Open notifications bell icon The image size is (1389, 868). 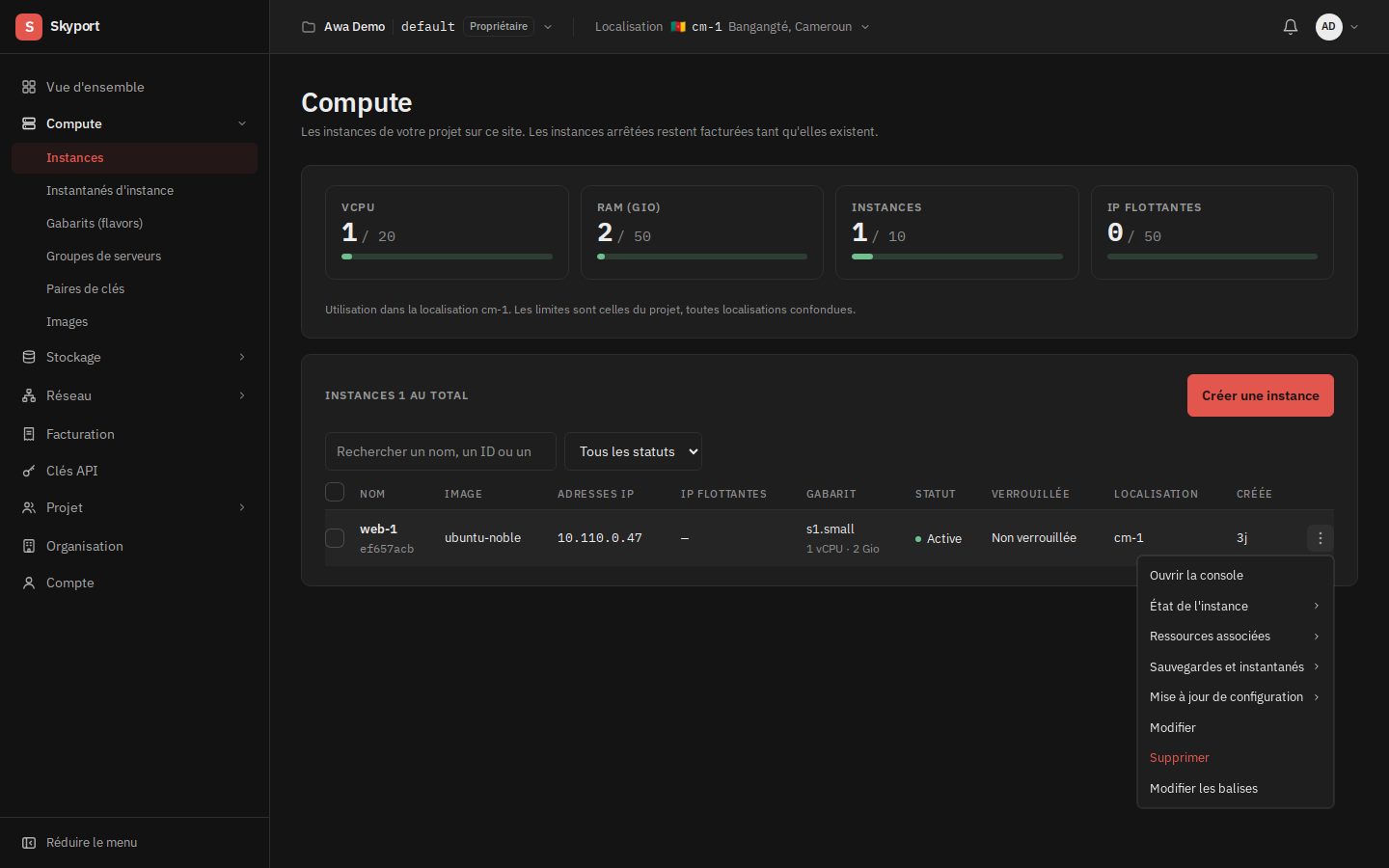pyautogui.click(x=1291, y=27)
